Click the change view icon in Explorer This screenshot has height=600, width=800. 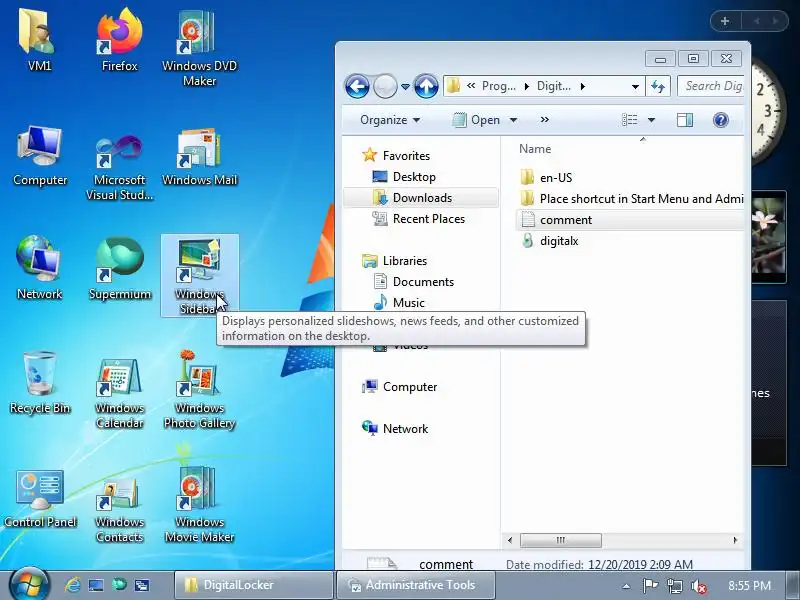coord(630,120)
